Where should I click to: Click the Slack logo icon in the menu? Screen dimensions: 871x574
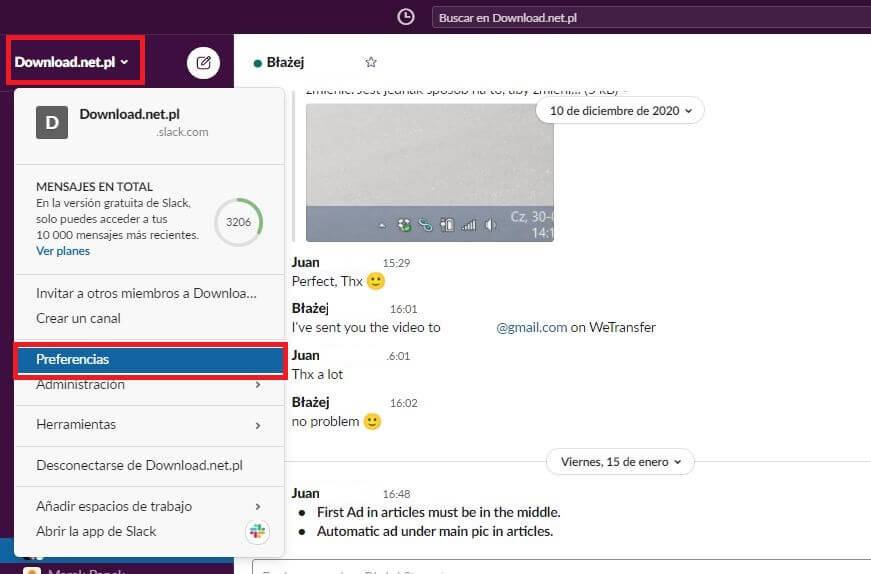257,531
